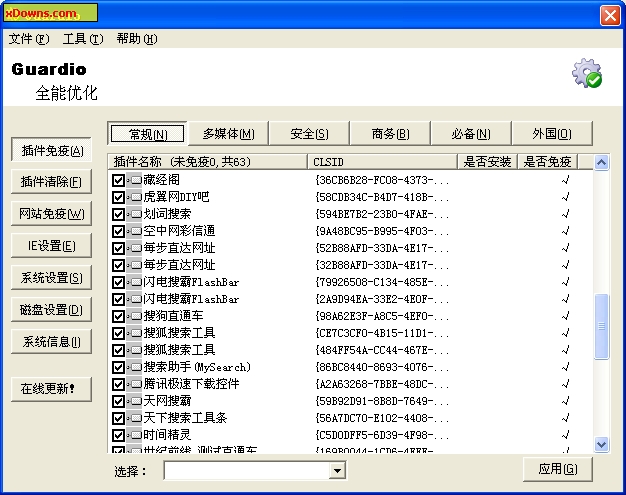626x495 pixels.
Task: Close the Guardio window
Action: pos(610,16)
